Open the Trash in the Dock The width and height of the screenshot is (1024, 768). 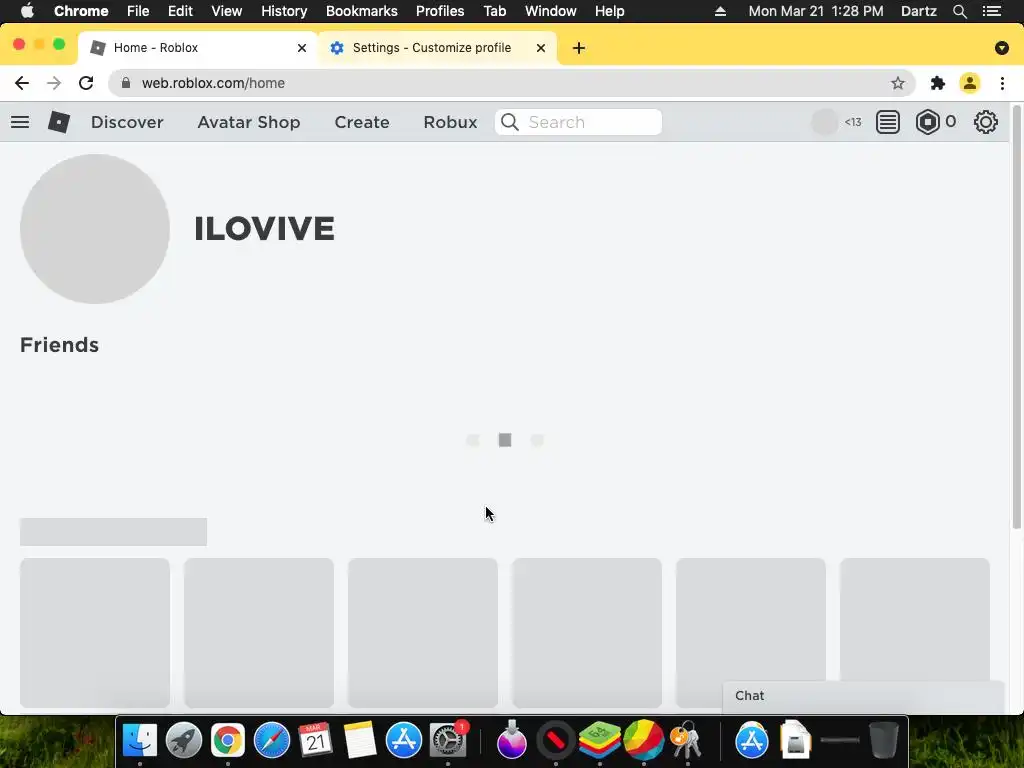884,741
